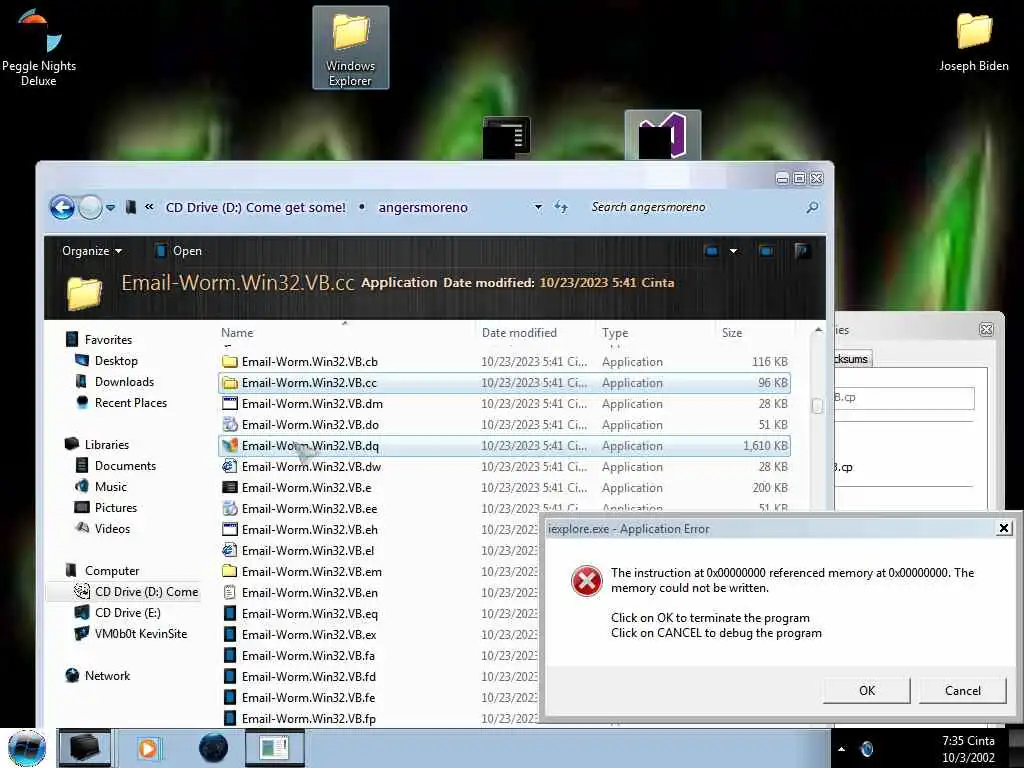Expand the address bar history dropdown
1024x768 pixels.
538,207
